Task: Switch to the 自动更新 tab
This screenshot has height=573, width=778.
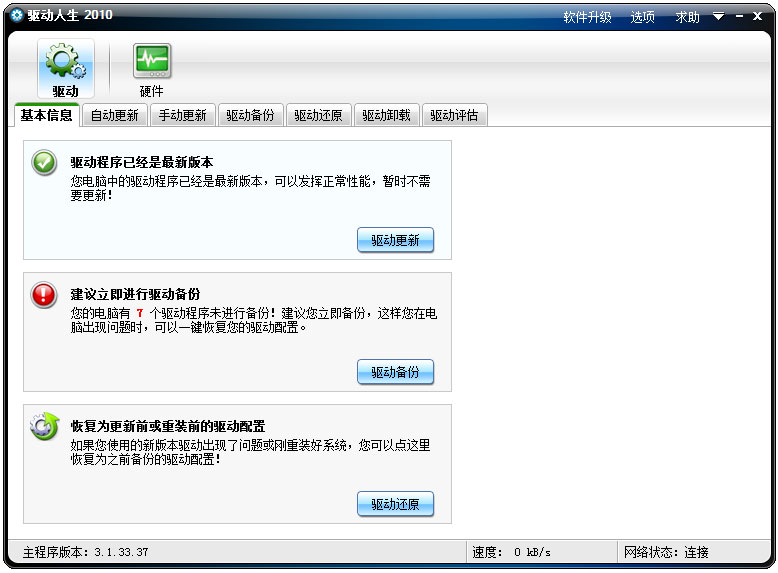Action: click(x=115, y=115)
